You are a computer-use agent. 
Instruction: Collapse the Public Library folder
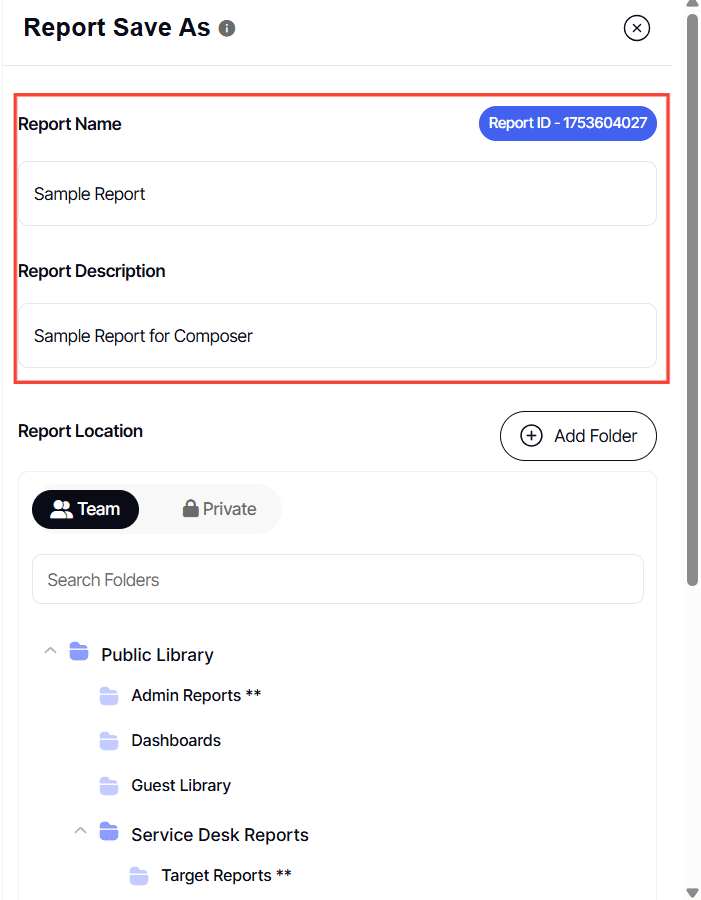[49, 652]
